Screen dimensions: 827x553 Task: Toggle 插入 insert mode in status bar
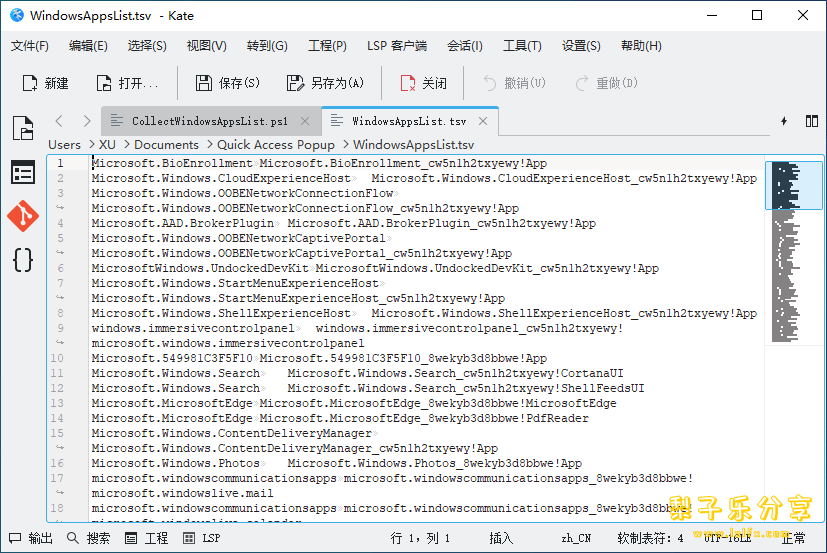[501, 538]
